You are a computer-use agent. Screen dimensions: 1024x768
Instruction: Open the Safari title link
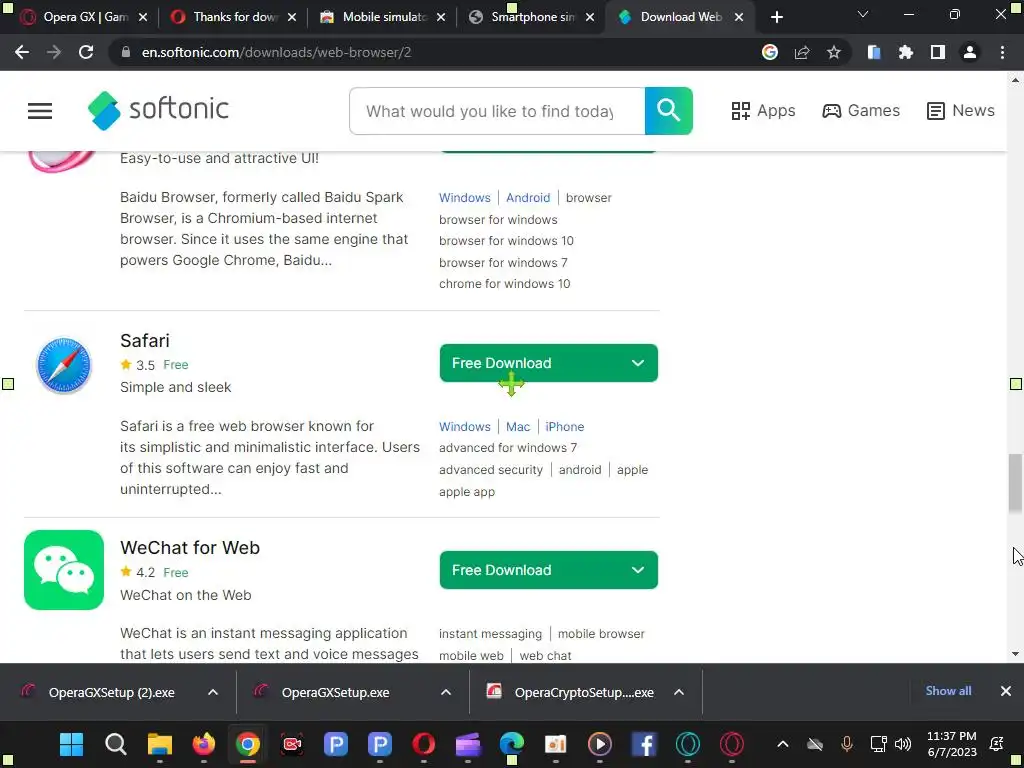144,340
